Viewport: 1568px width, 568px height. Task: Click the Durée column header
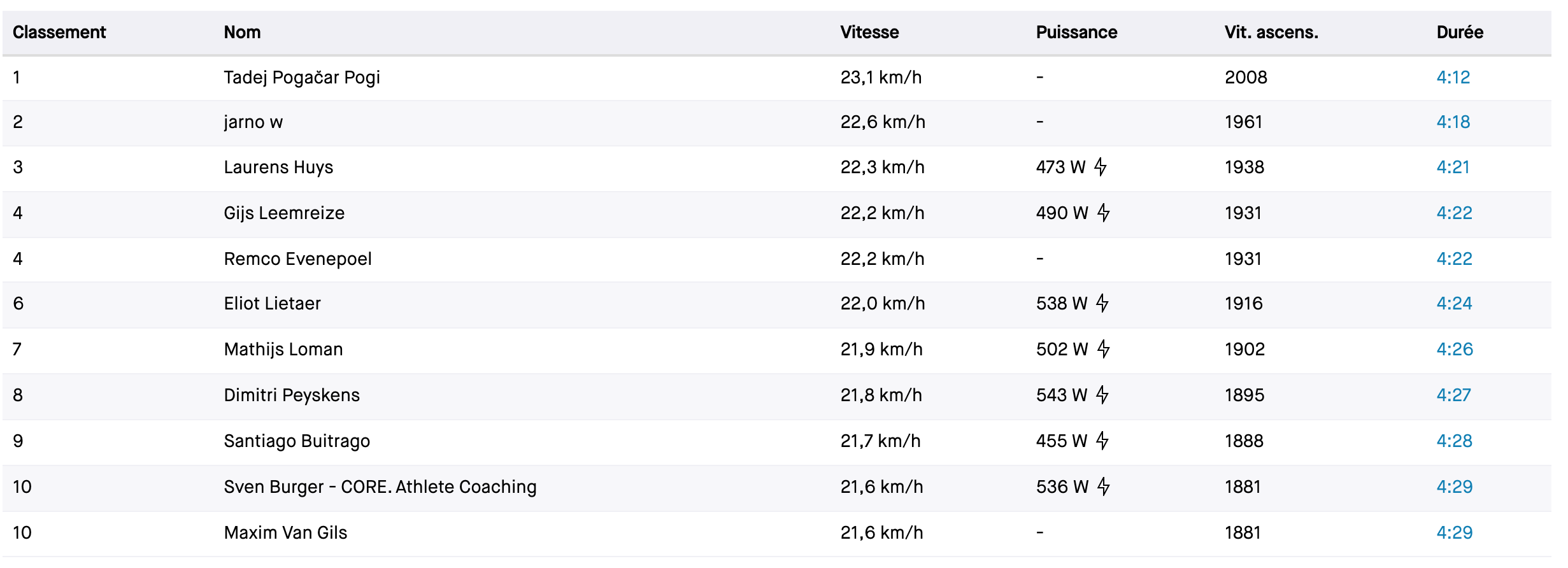pos(1459,32)
